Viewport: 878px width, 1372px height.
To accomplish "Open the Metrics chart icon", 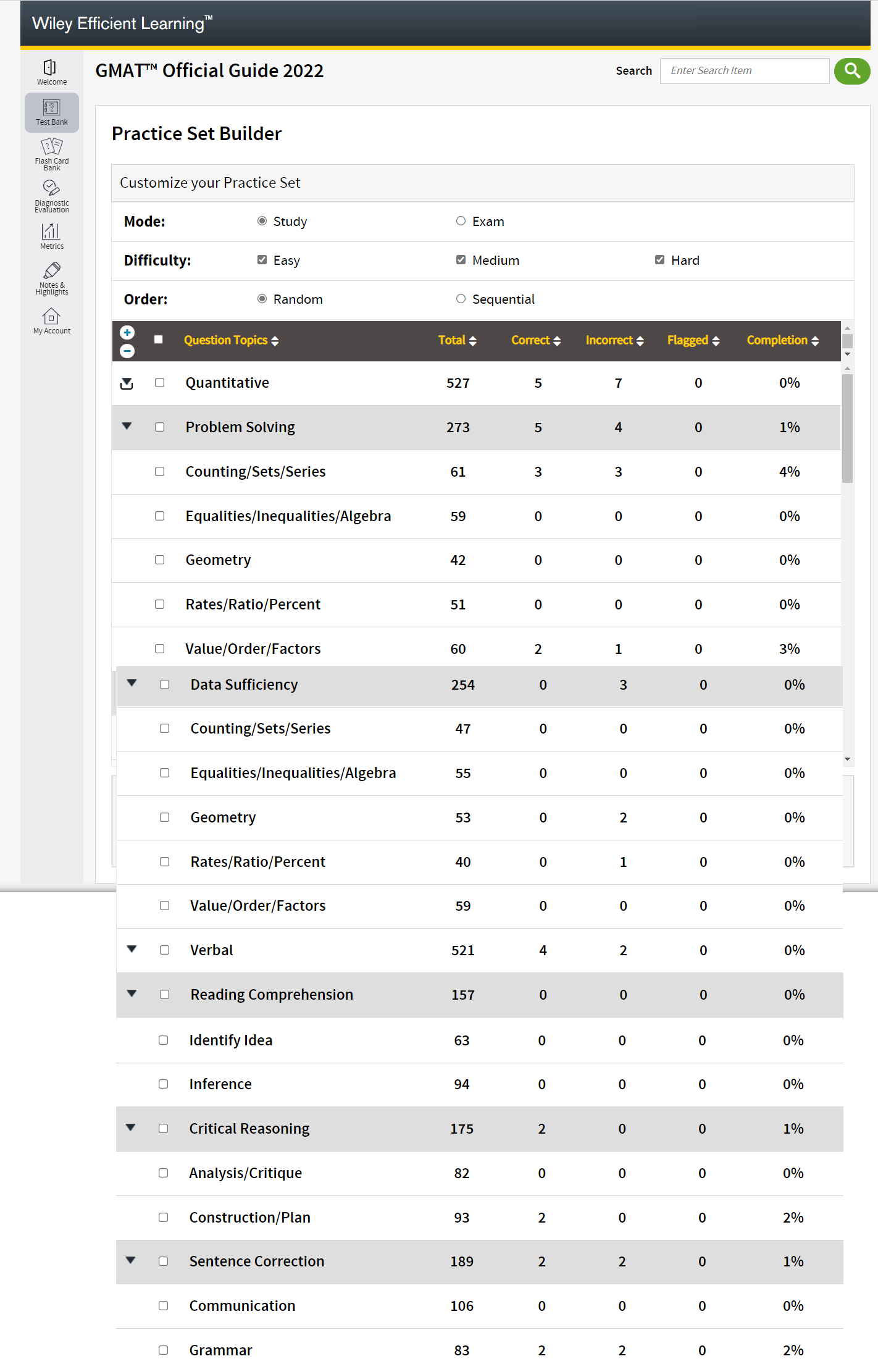I will 51,232.
